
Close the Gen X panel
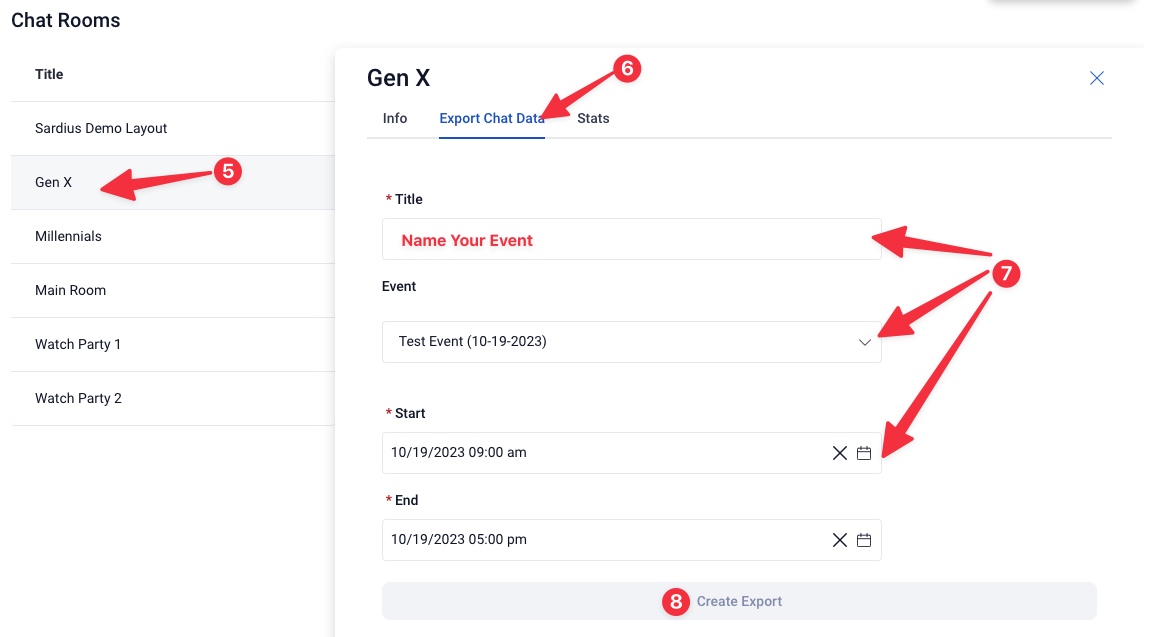(1096, 78)
